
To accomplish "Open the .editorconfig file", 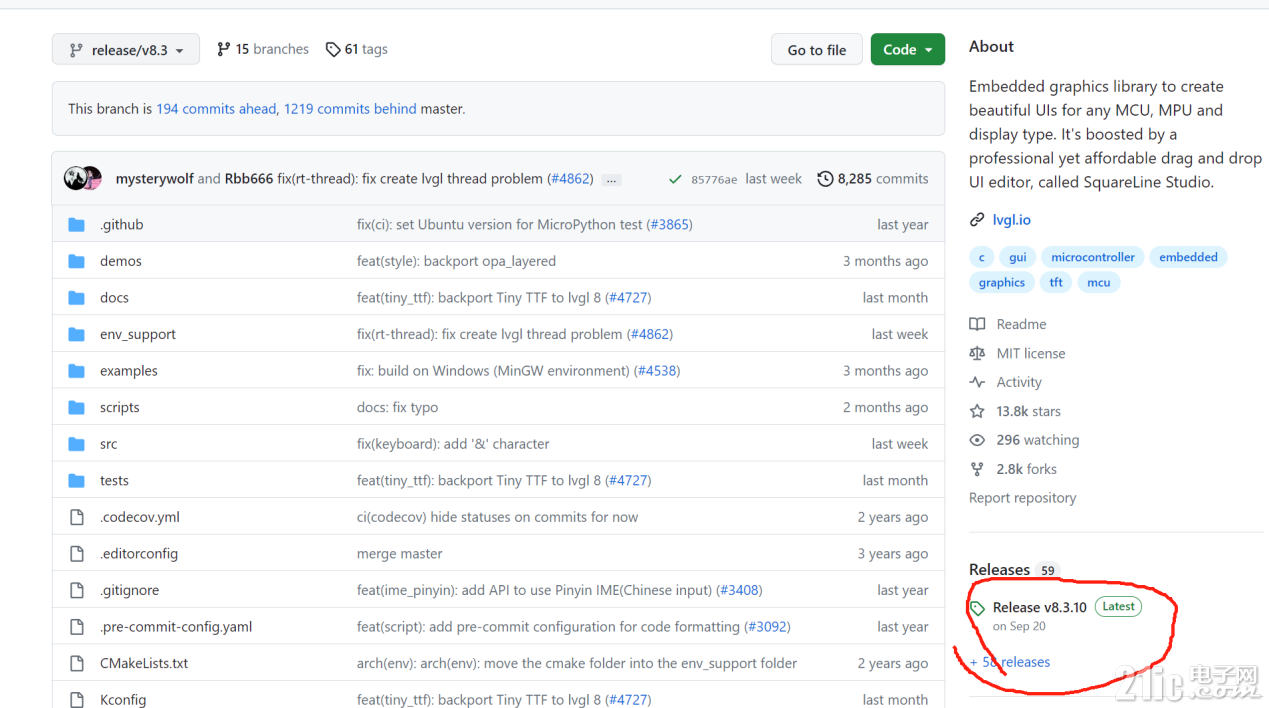I will (x=139, y=554).
